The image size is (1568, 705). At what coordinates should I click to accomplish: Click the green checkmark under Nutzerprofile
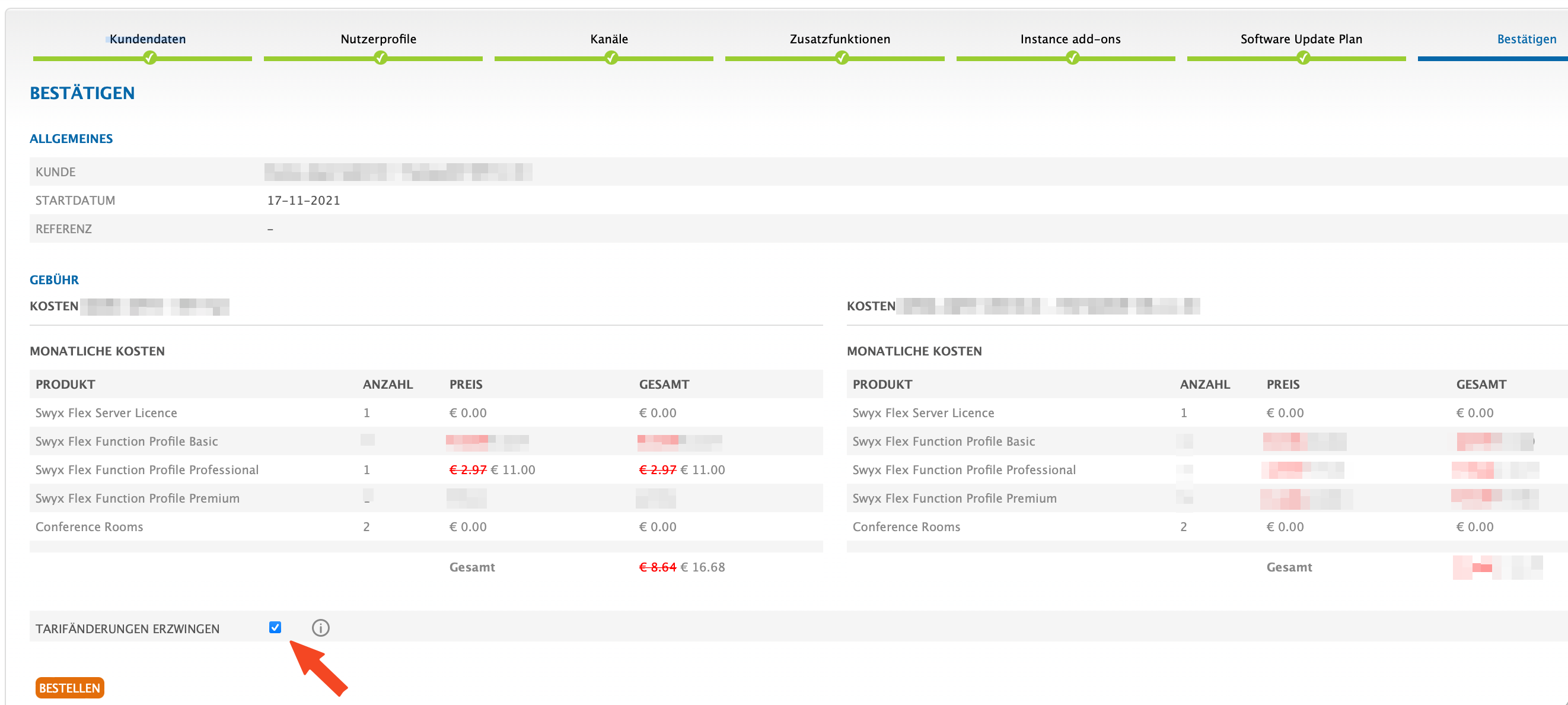coord(380,58)
